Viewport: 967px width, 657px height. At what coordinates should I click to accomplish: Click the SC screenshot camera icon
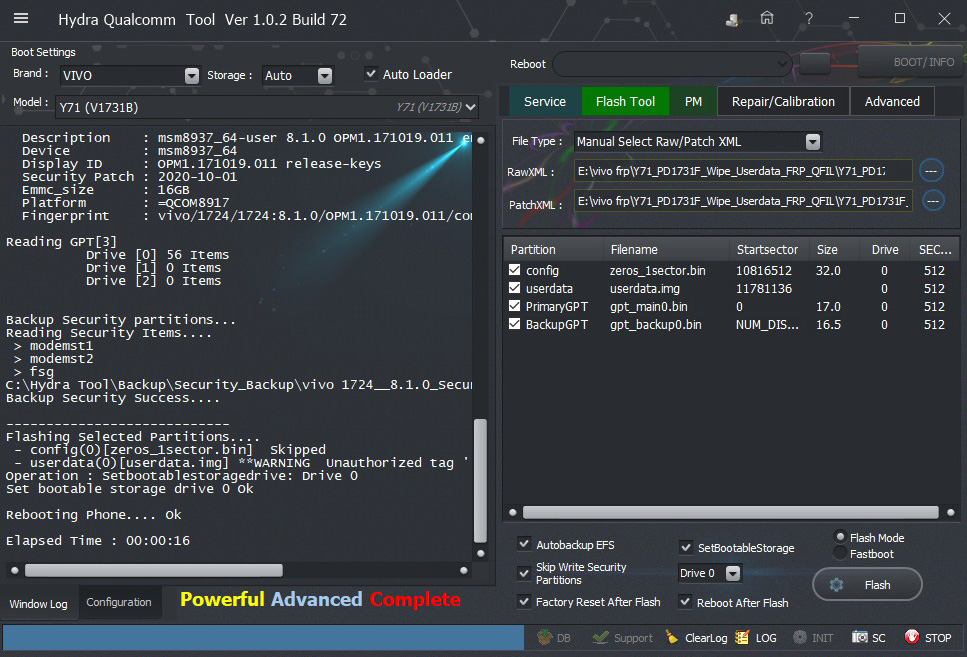[860, 637]
